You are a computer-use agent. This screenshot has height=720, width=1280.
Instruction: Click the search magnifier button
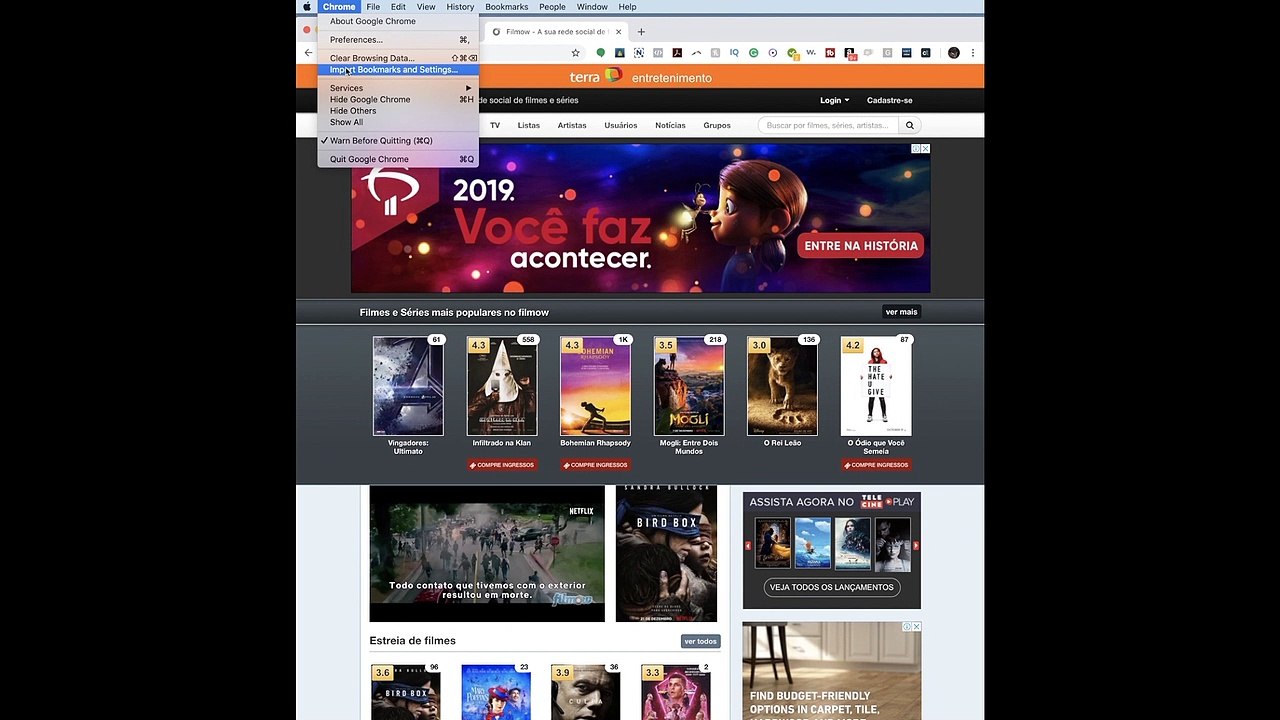tap(910, 126)
